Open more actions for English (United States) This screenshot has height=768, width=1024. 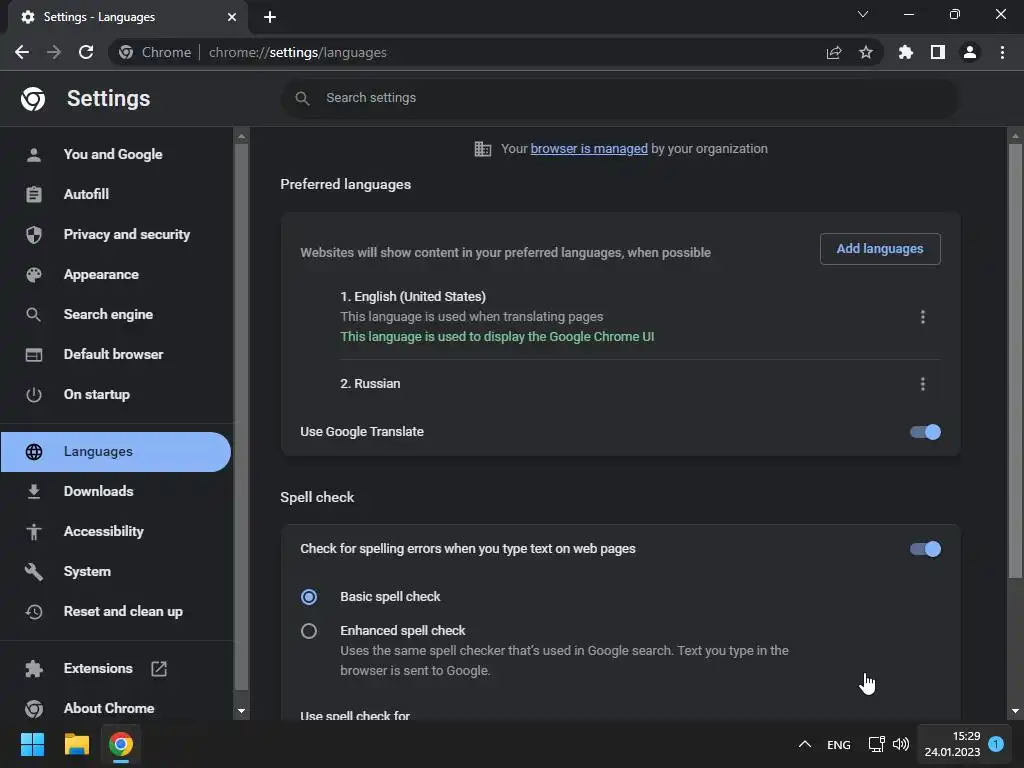(x=922, y=317)
